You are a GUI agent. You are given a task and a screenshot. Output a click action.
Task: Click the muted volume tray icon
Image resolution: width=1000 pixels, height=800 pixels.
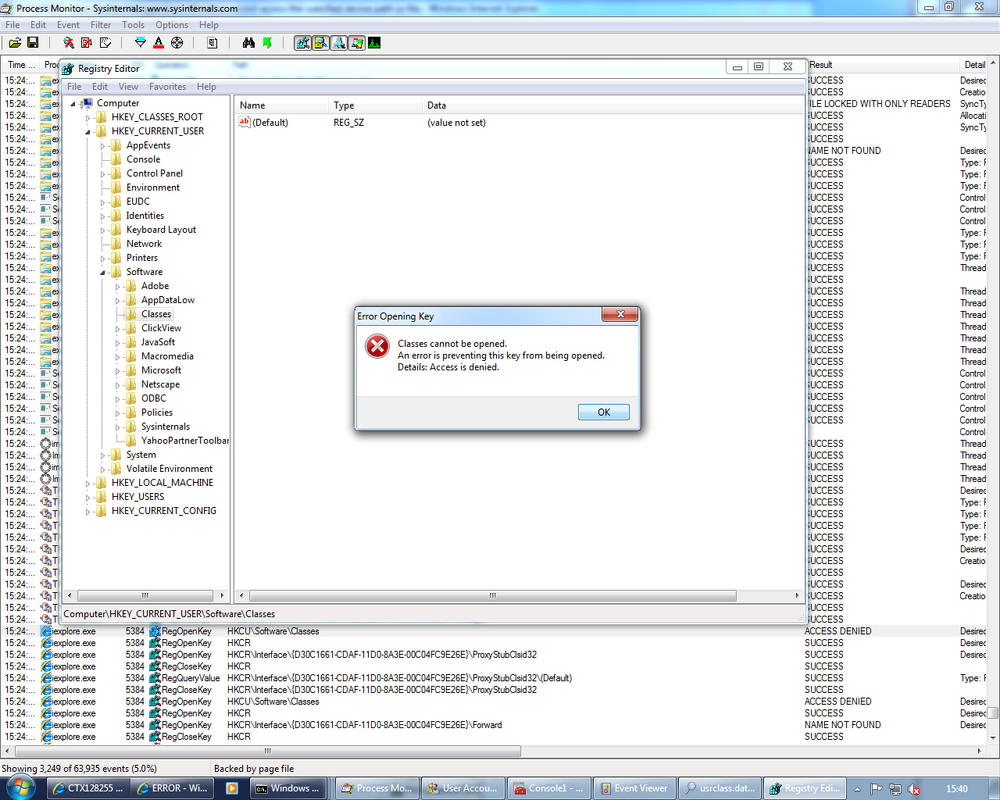(x=914, y=789)
